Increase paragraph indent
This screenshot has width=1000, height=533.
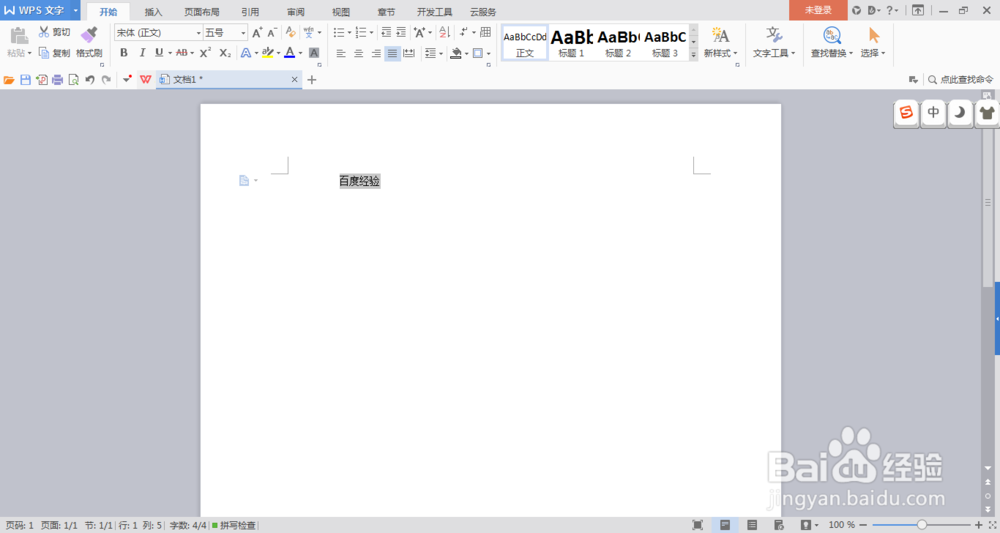pyautogui.click(x=401, y=32)
